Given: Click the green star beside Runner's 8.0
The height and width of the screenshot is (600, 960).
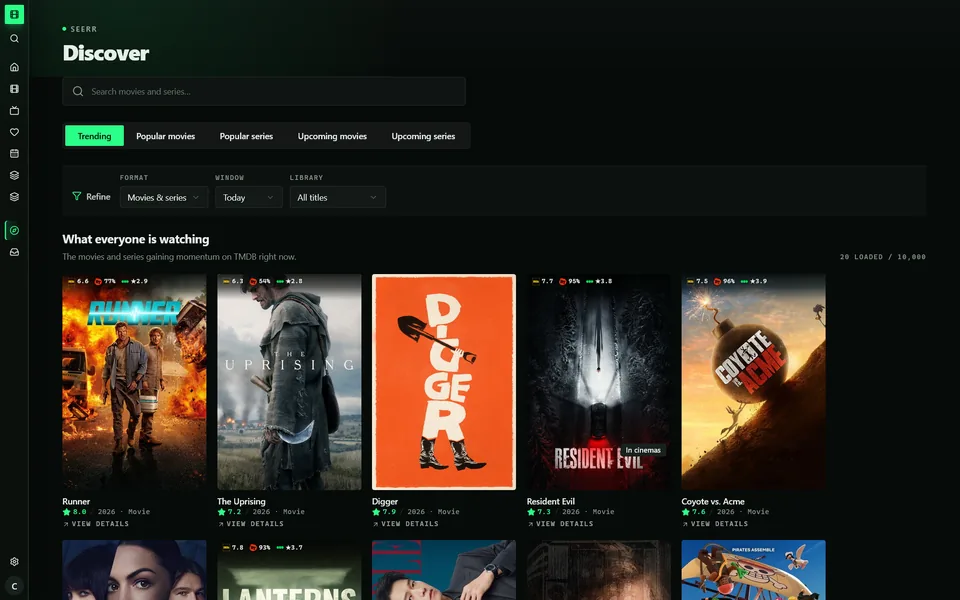Looking at the screenshot, I should click(66, 512).
